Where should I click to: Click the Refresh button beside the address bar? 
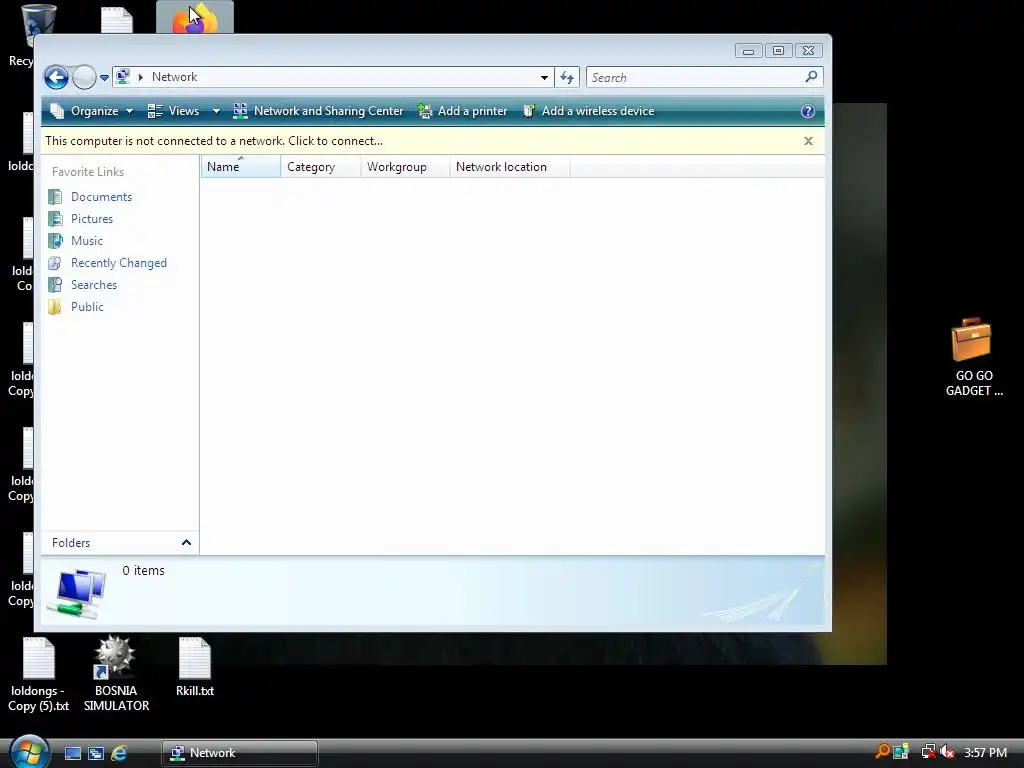pos(567,77)
